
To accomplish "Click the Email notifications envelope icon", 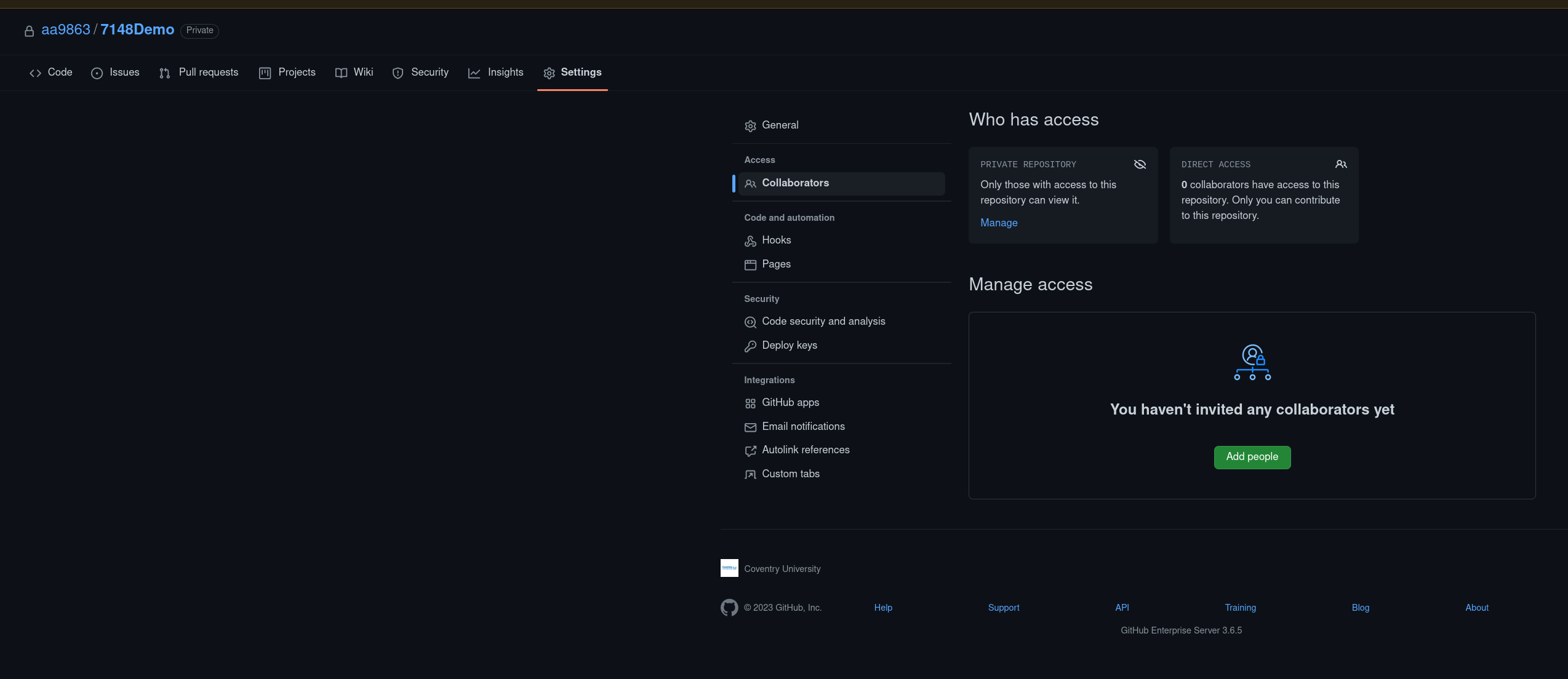I will pyautogui.click(x=750, y=427).
